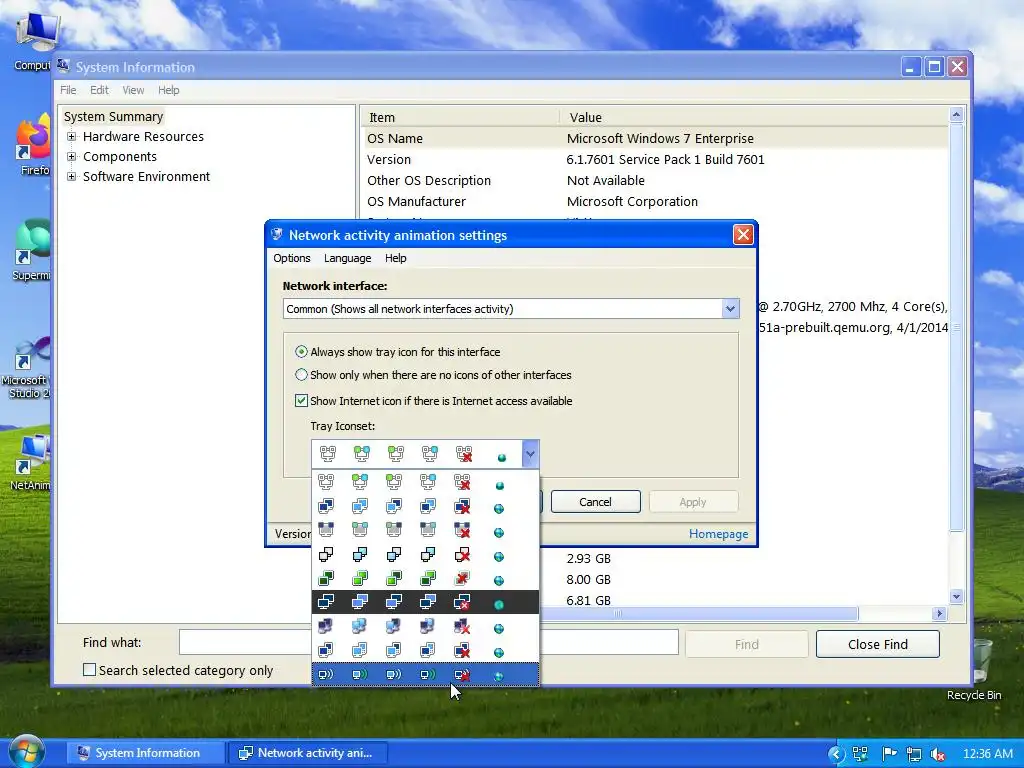Select Always show tray icon for this interface

click(398, 352)
